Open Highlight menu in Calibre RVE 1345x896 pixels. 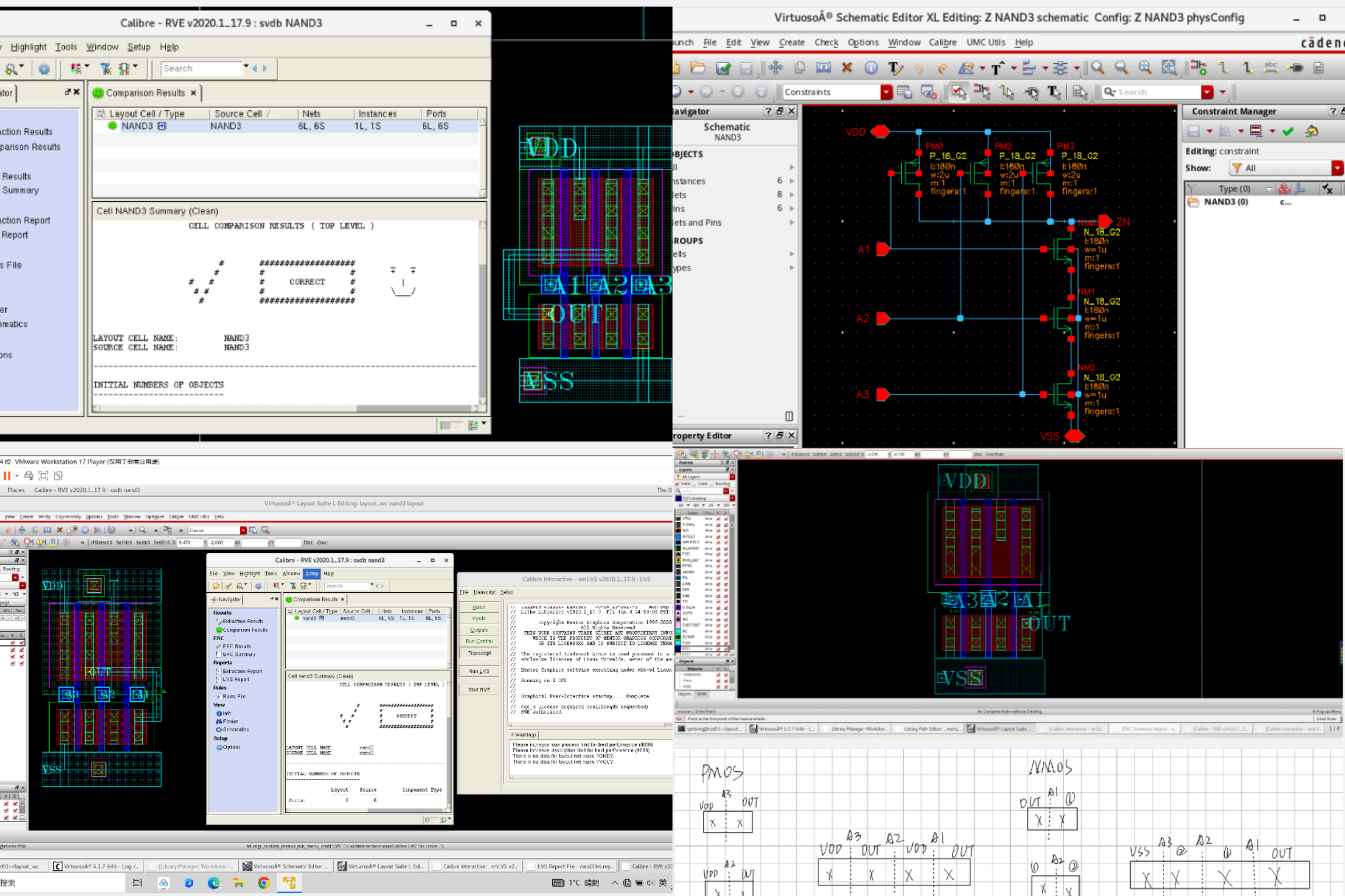tap(28, 47)
